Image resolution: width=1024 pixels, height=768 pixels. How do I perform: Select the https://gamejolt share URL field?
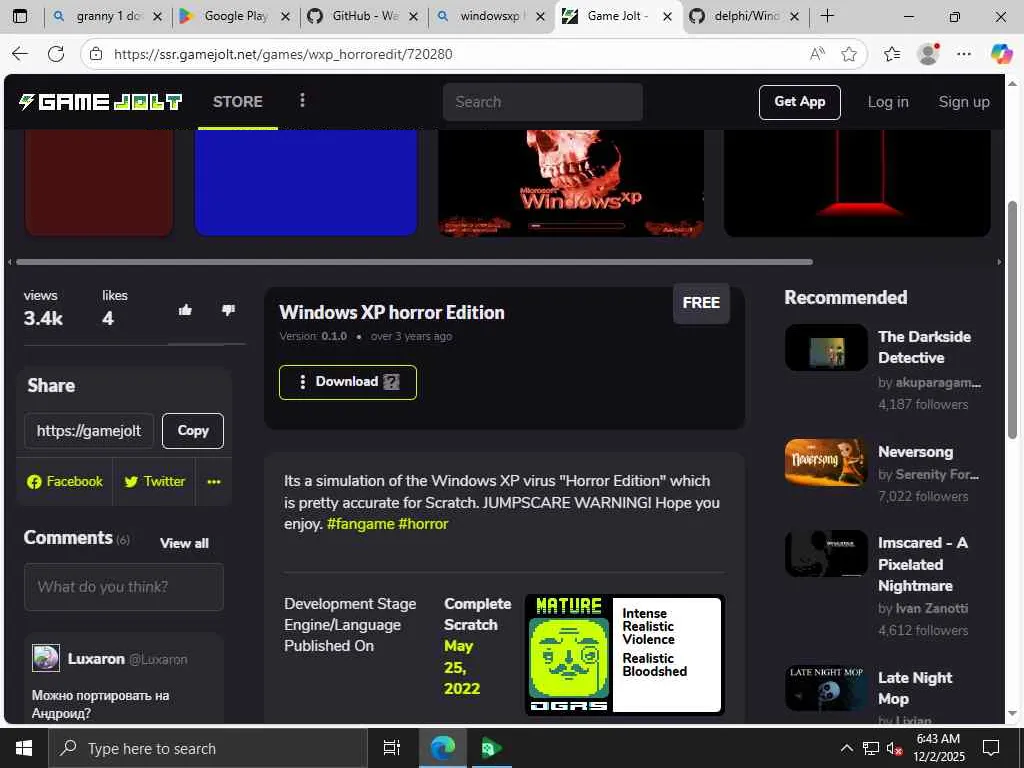pos(89,430)
